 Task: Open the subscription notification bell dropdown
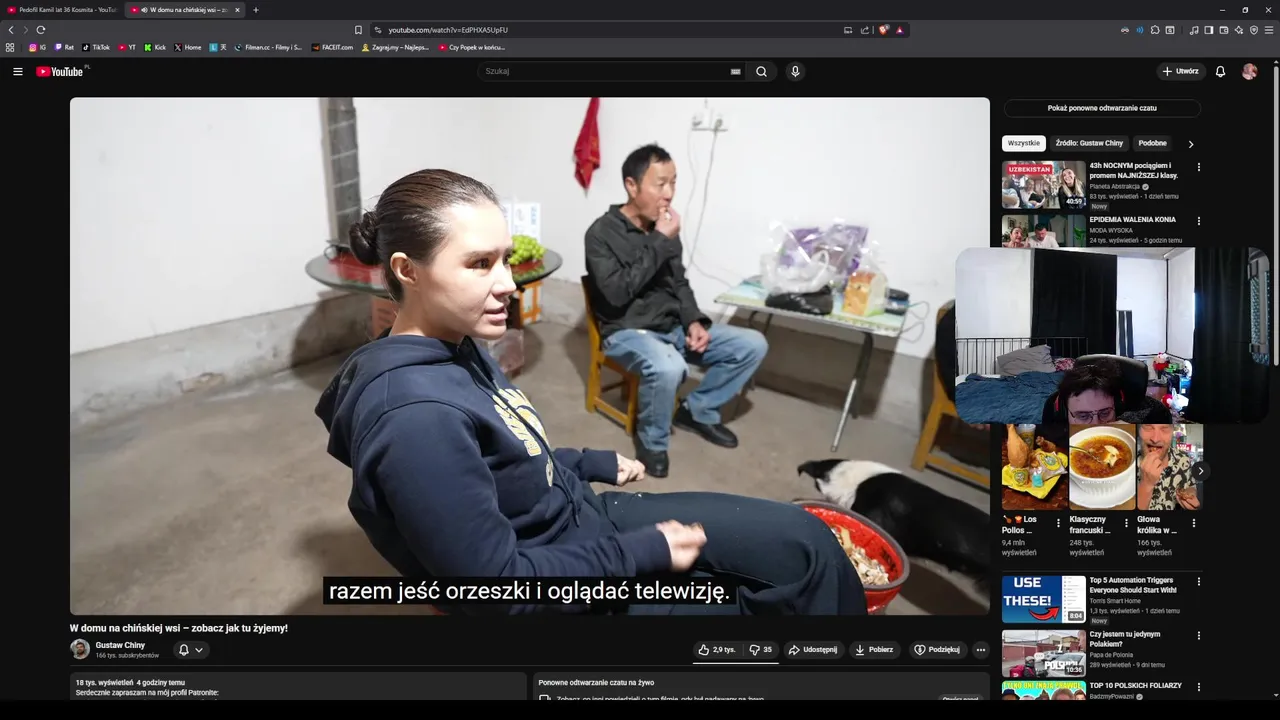pos(190,649)
